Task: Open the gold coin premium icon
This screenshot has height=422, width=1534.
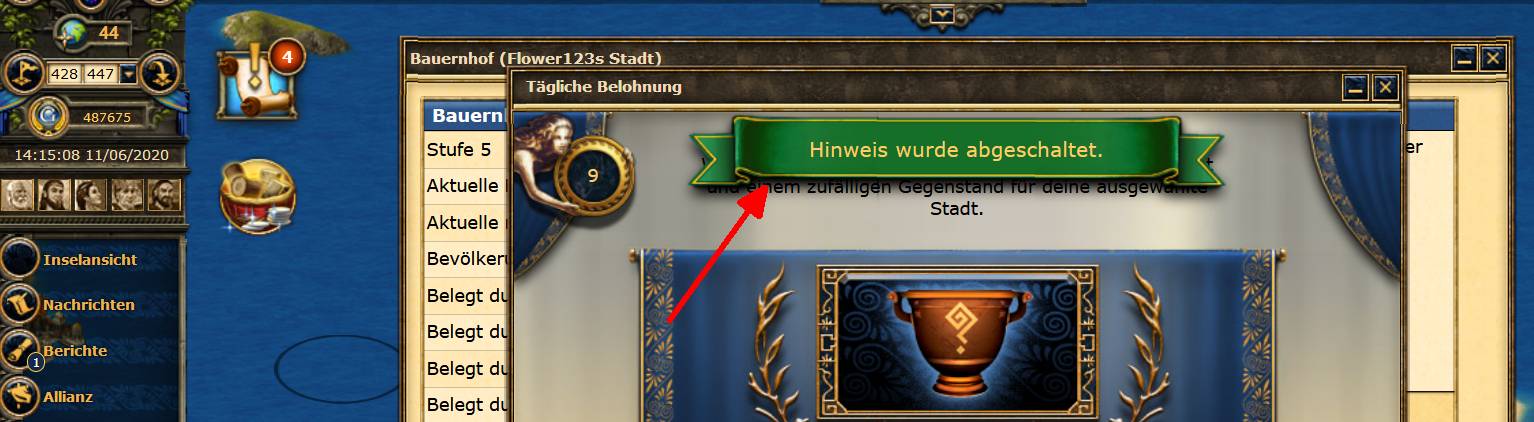Action: 48,116
